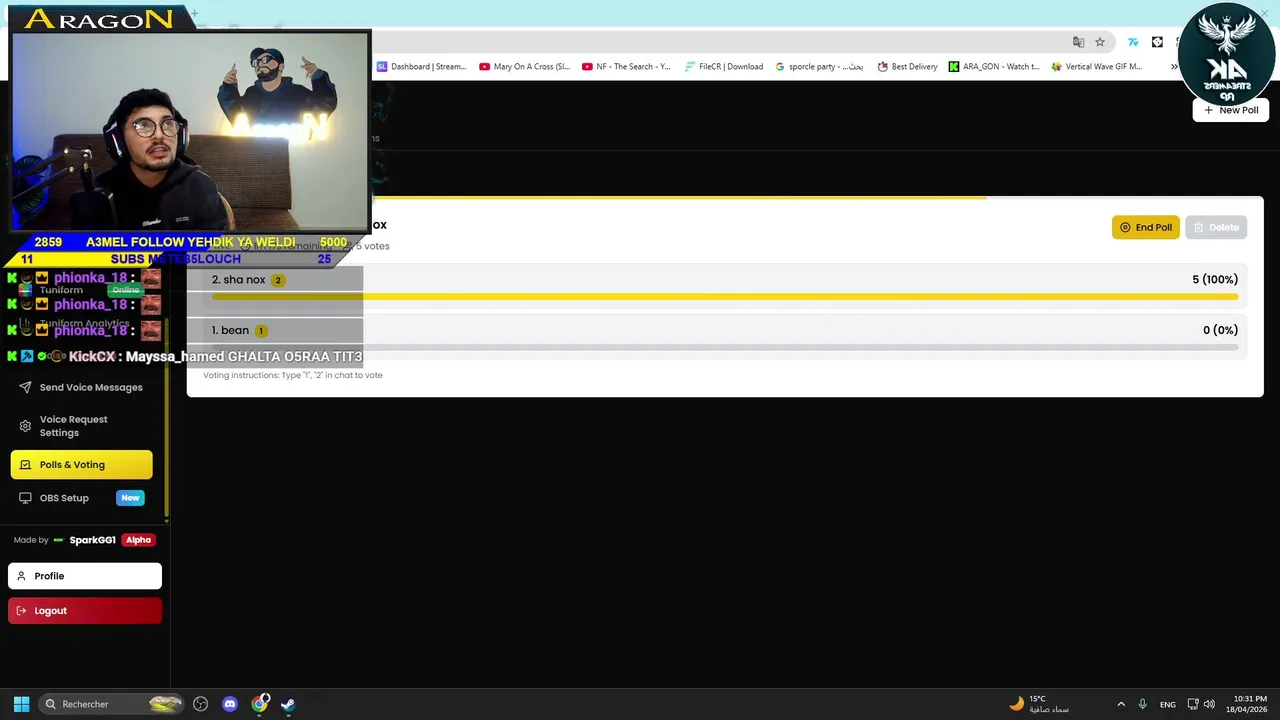
Task: Select the "2. sha nox" poll option
Action: click(725, 286)
